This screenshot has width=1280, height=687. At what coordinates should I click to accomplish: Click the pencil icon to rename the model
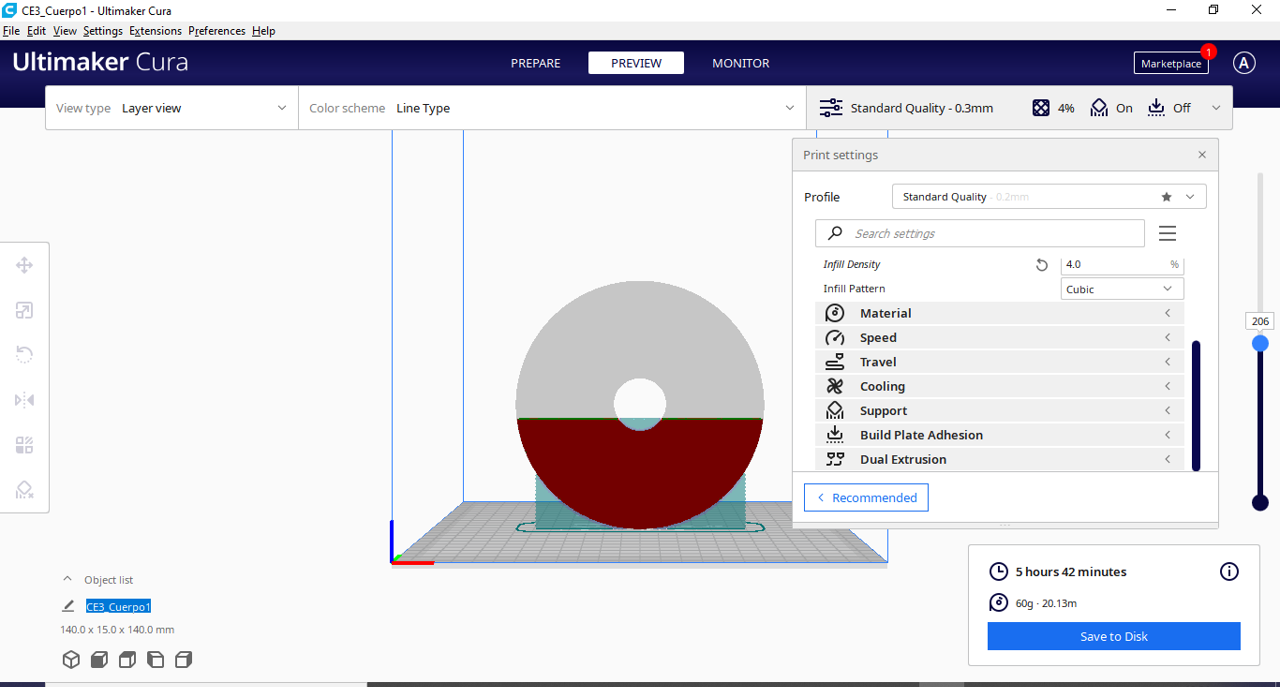[68, 606]
